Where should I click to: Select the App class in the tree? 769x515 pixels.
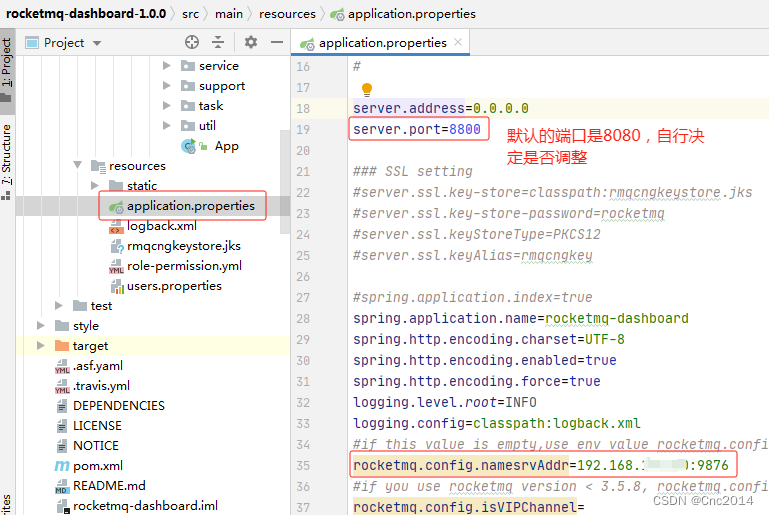click(226, 146)
